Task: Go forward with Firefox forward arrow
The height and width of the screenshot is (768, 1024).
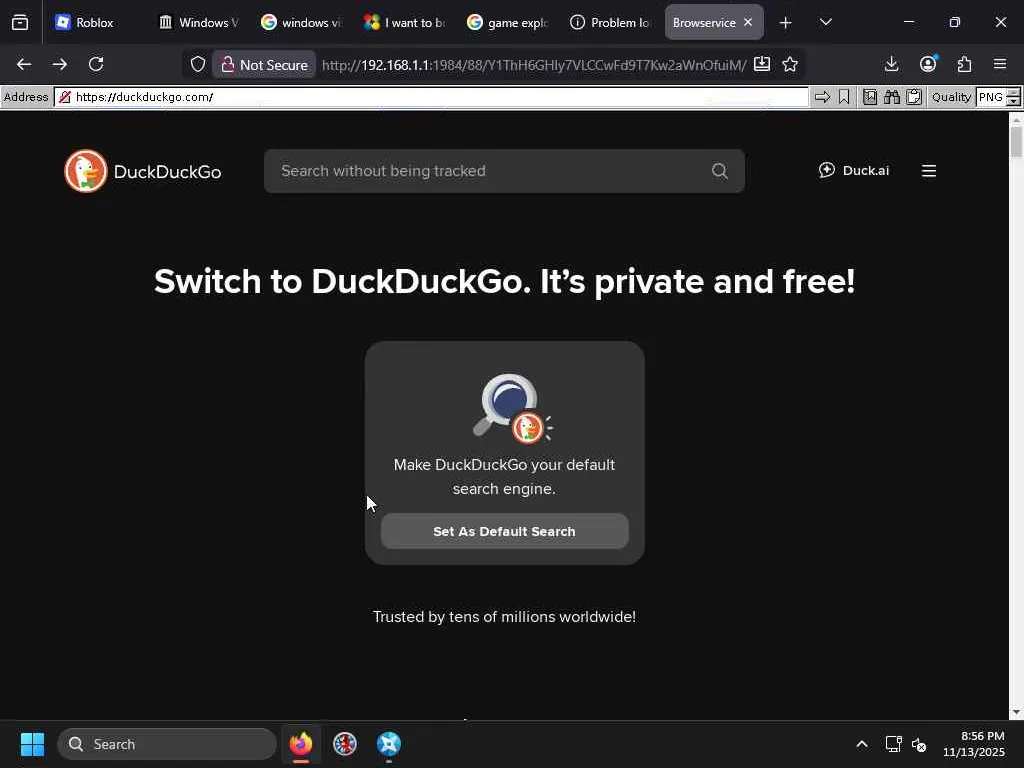Action: 59,64
